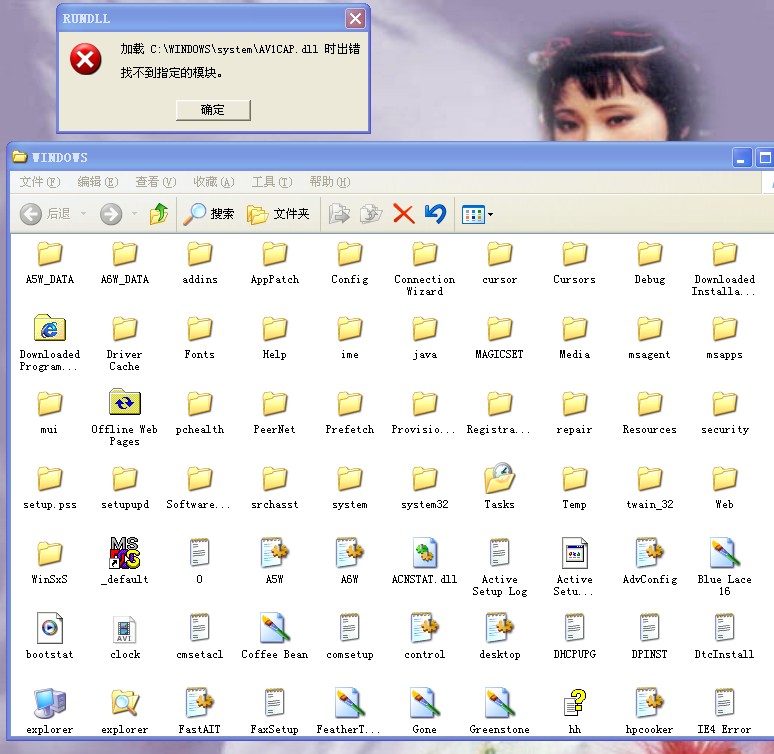Open the Views dropdown button
774x754 pixels.
pos(477,214)
